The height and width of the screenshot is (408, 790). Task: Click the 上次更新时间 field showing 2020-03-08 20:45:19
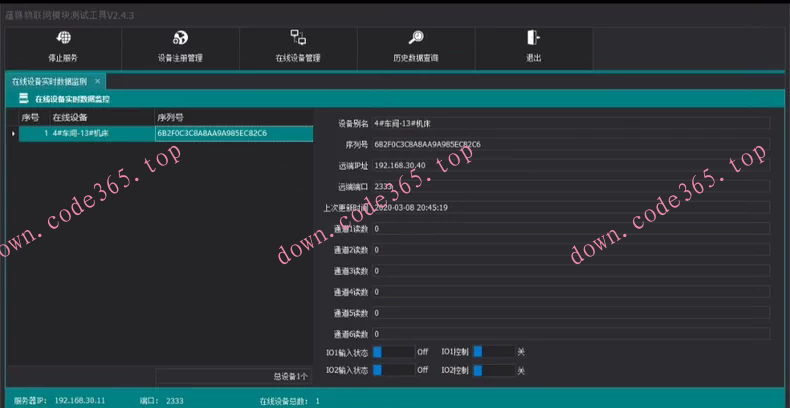click(571, 208)
